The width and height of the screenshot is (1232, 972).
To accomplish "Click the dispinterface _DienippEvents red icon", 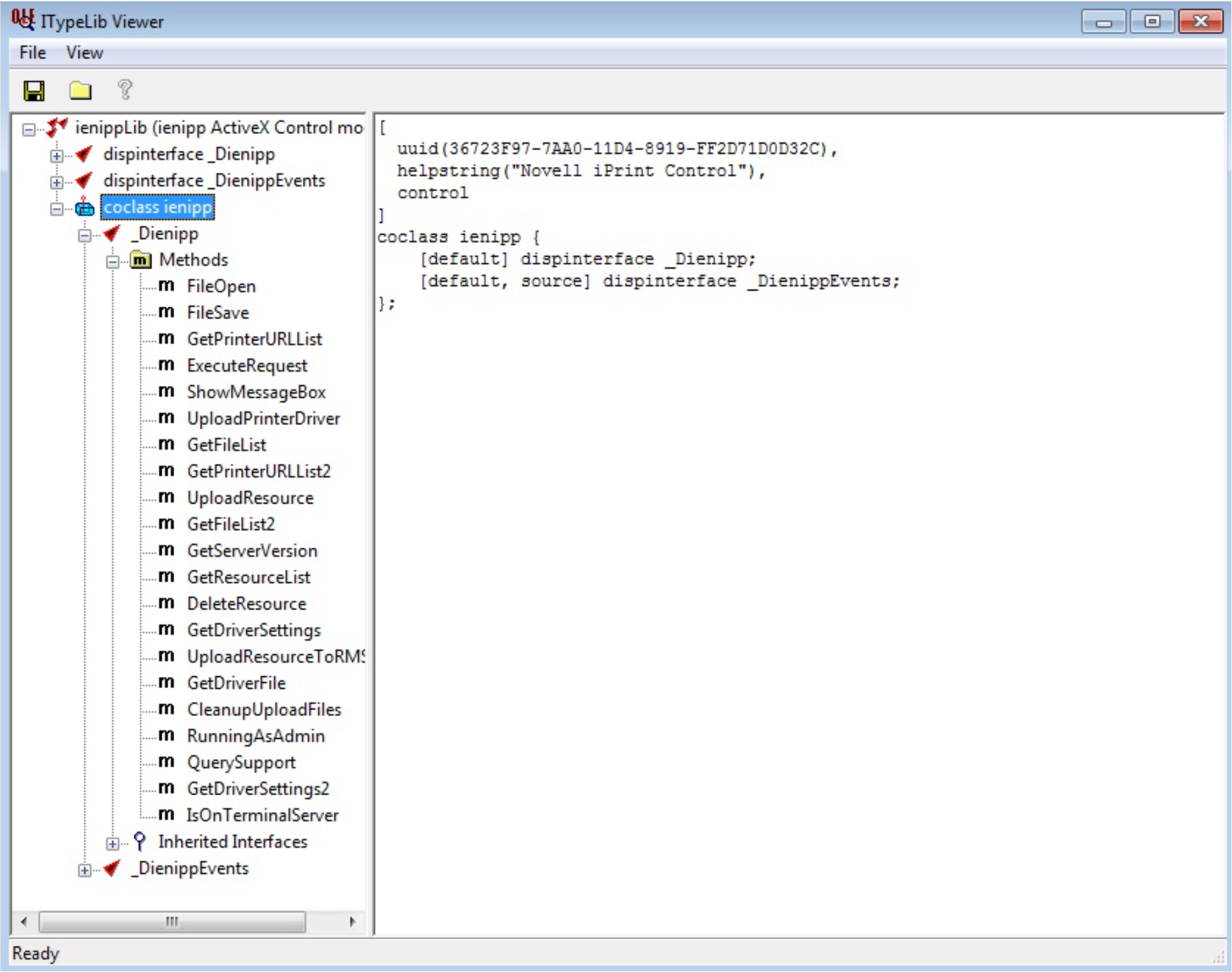I will coord(84,180).
